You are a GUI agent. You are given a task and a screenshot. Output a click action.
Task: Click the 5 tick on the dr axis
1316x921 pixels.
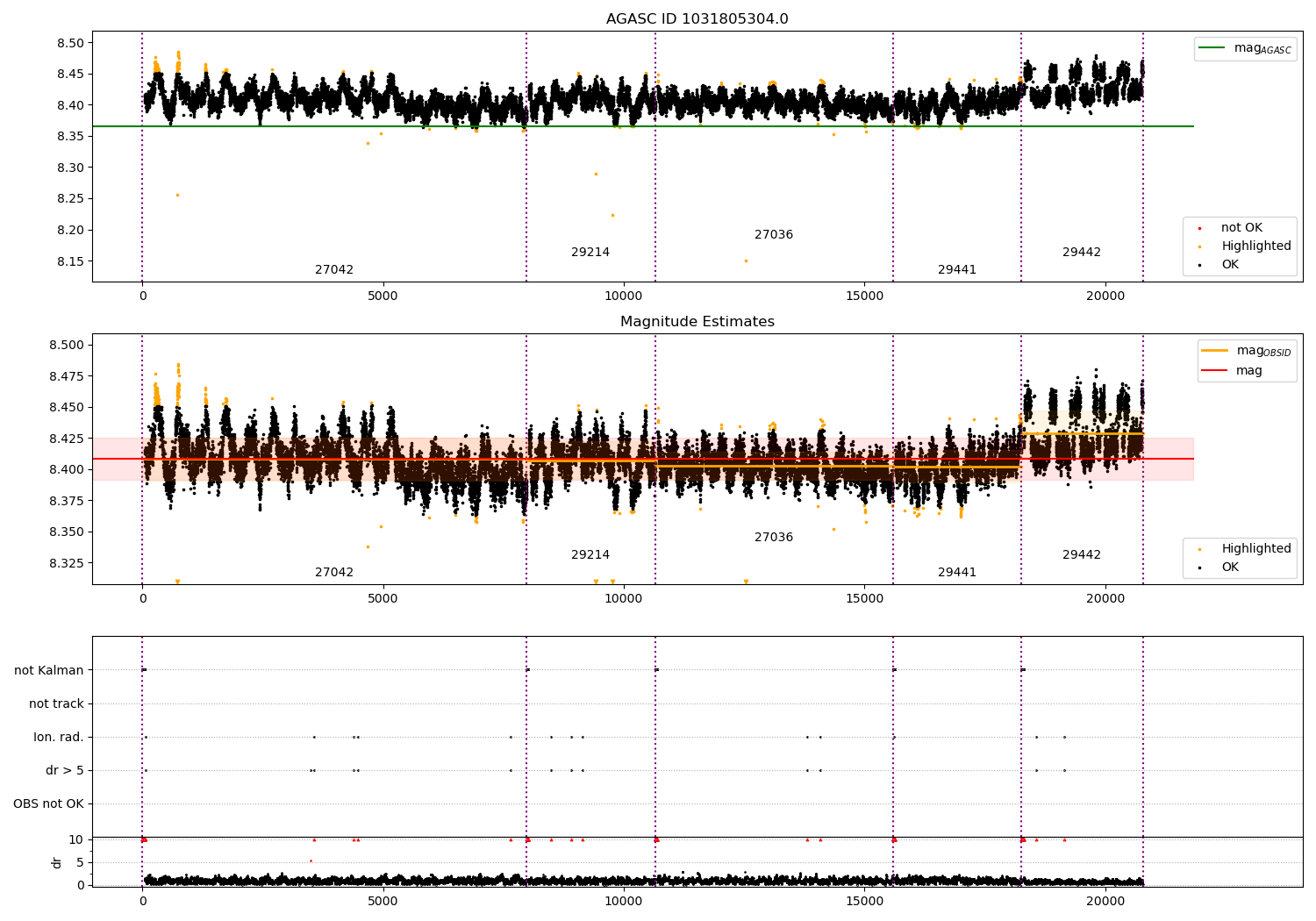pyautogui.click(x=81, y=863)
